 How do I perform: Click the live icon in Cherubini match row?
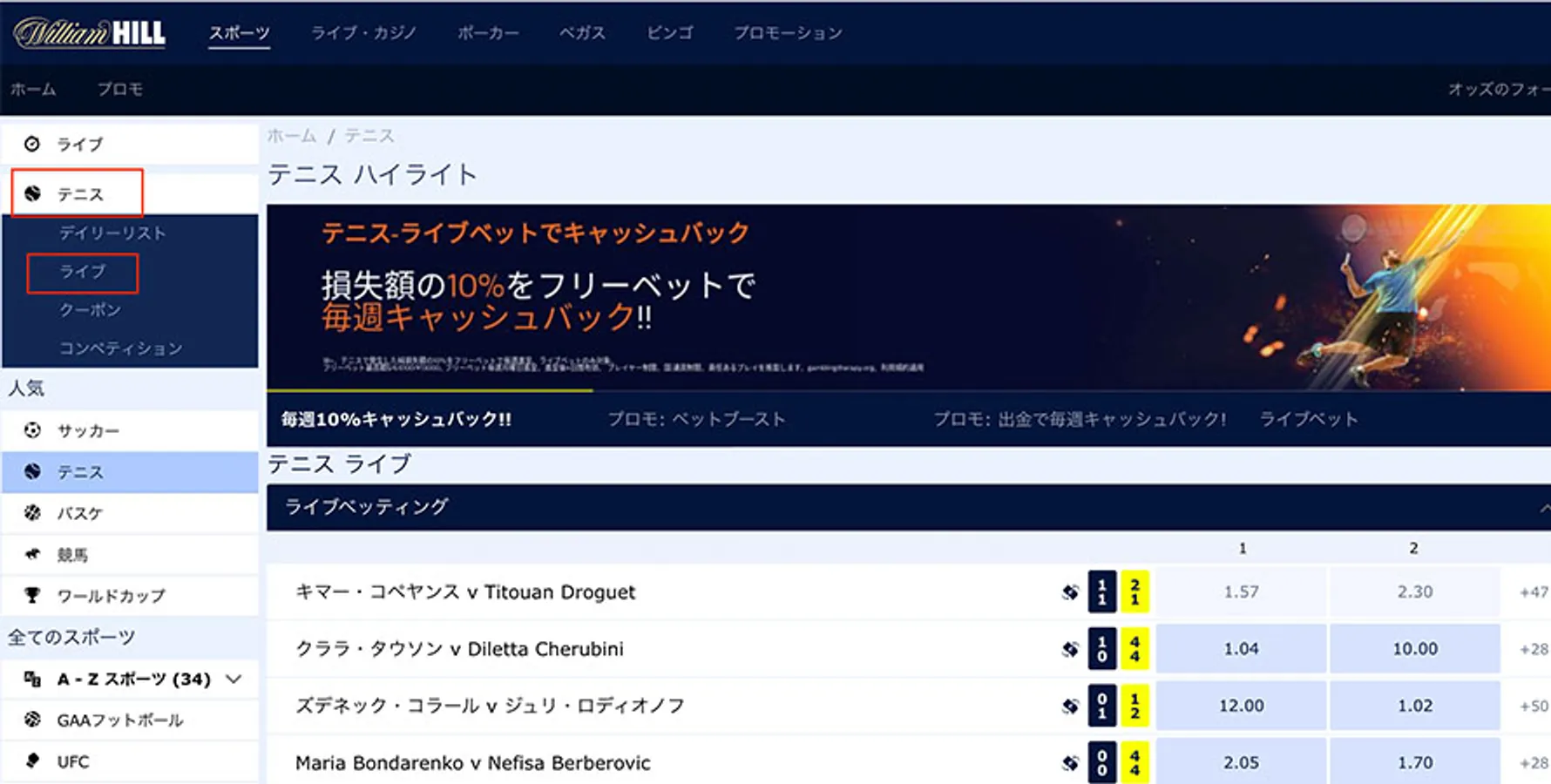[1070, 649]
